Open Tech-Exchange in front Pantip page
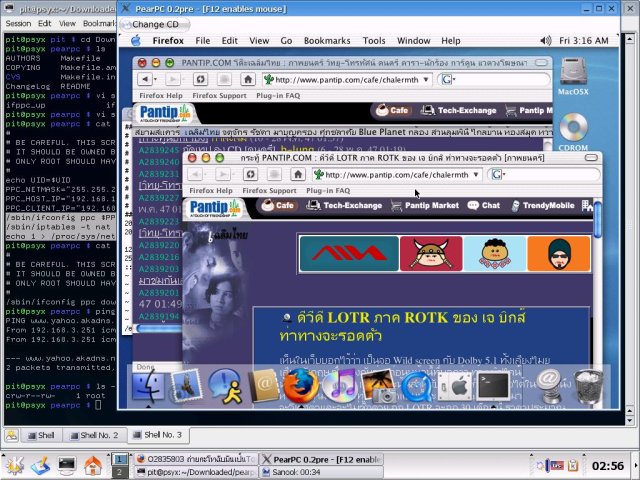Image resolution: width=640 pixels, height=480 pixels. coord(344,205)
